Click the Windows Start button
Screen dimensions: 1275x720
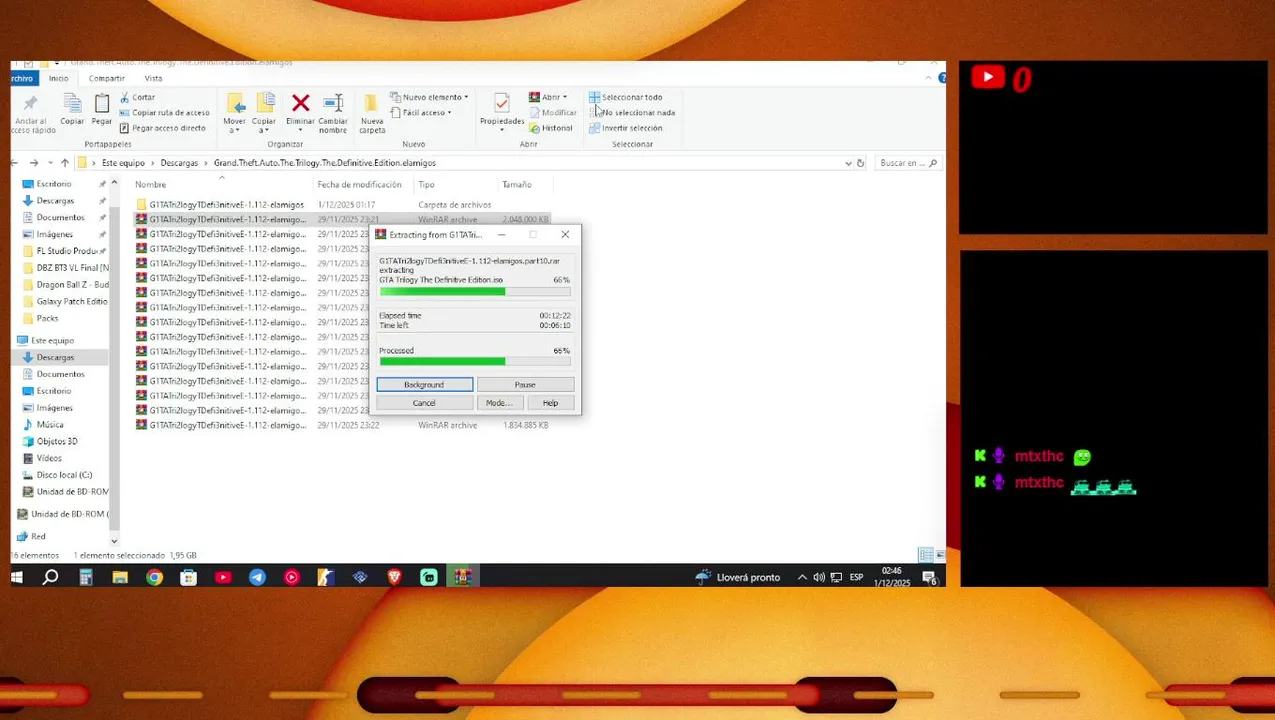(17, 577)
